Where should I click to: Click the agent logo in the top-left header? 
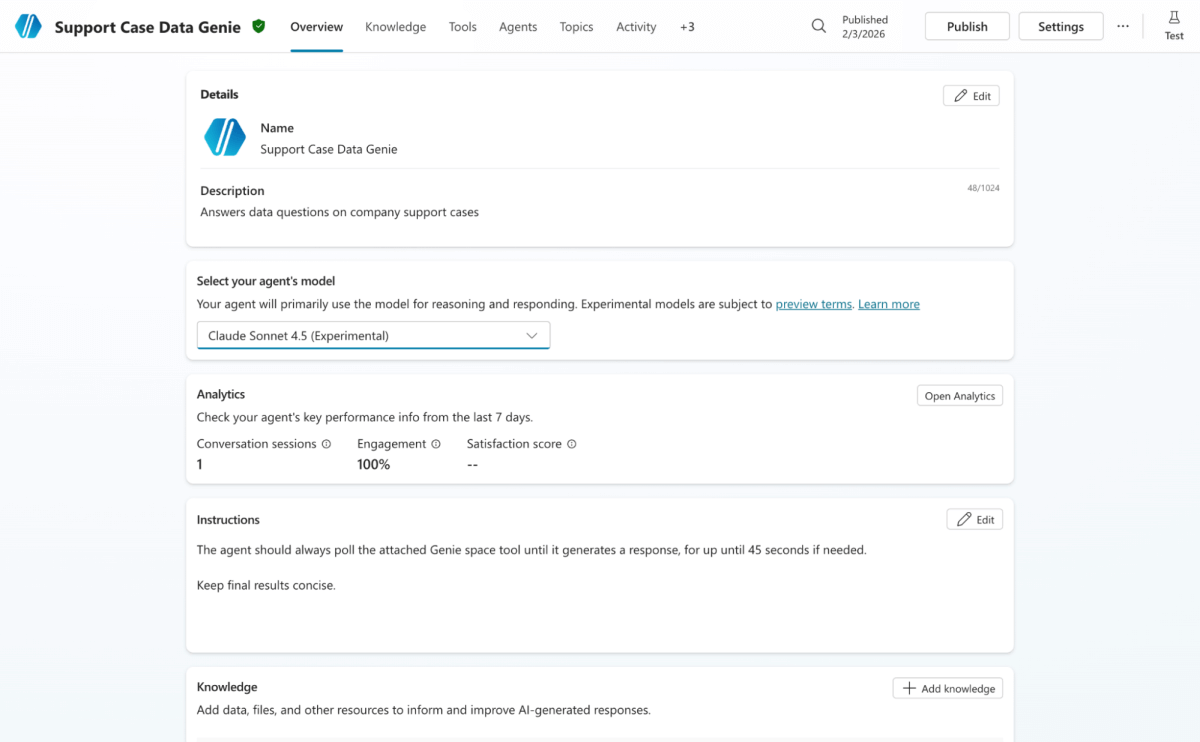pos(28,27)
